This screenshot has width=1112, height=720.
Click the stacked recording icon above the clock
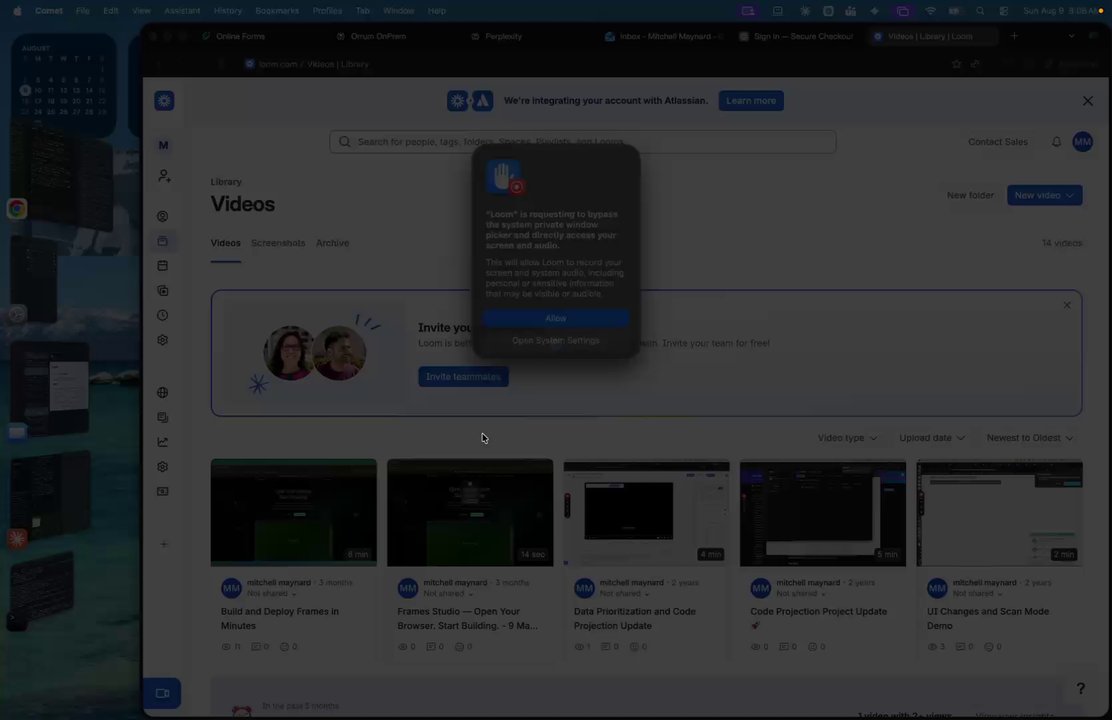point(162,291)
